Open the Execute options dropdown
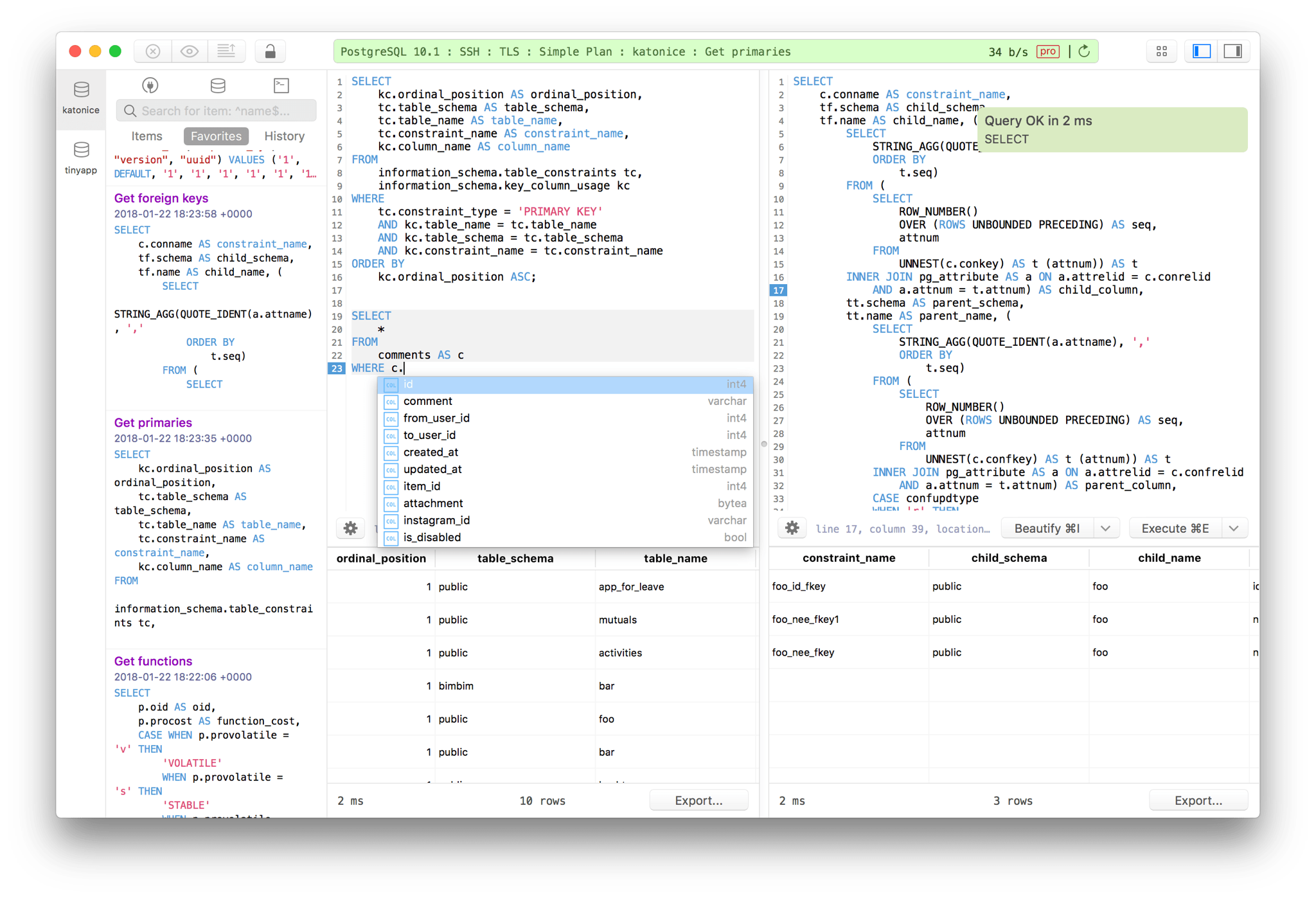The width and height of the screenshot is (1316, 898). [x=1234, y=528]
